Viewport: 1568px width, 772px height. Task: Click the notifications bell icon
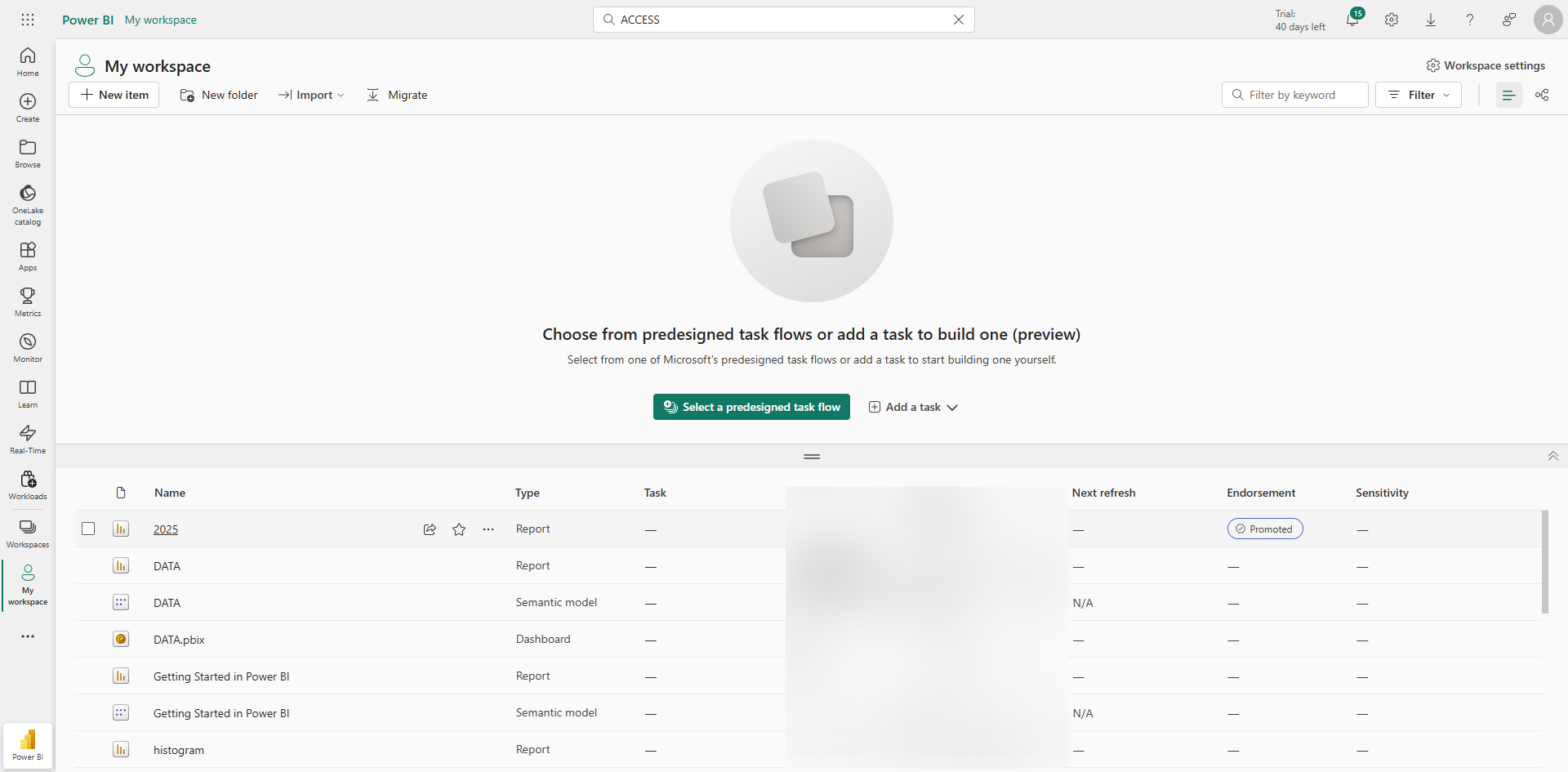coord(1352,20)
